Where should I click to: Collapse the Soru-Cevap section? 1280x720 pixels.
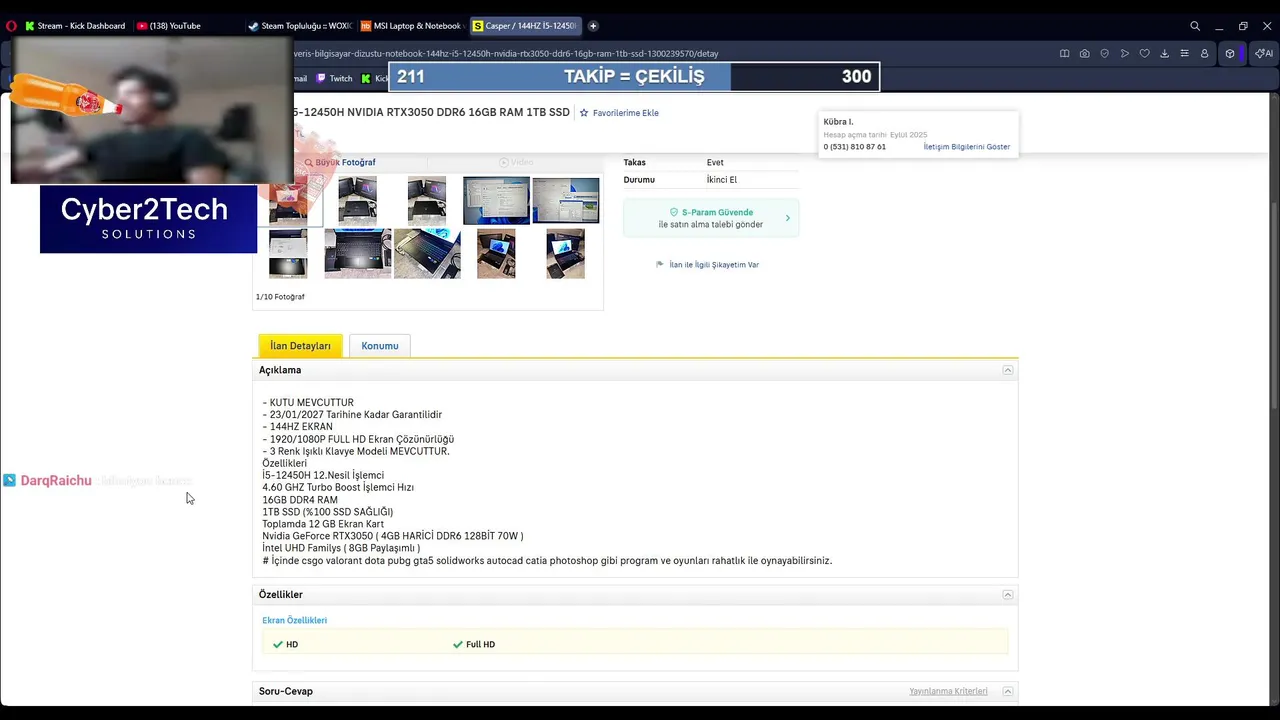coord(1008,691)
